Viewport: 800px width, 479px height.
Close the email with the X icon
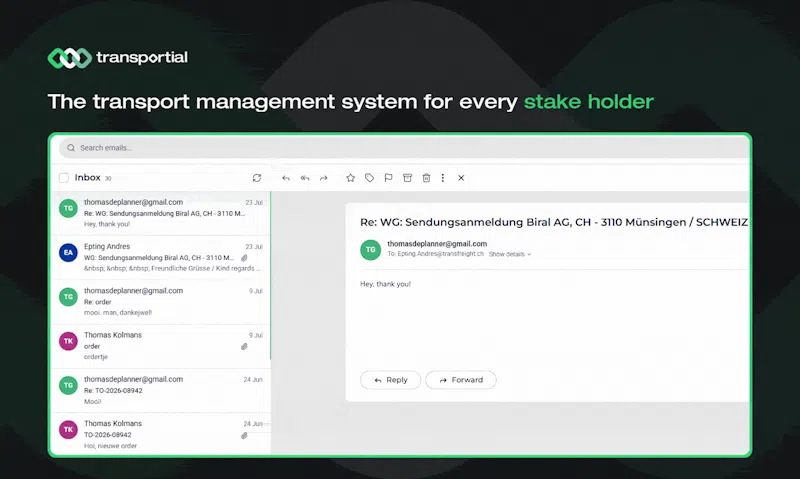click(x=461, y=178)
